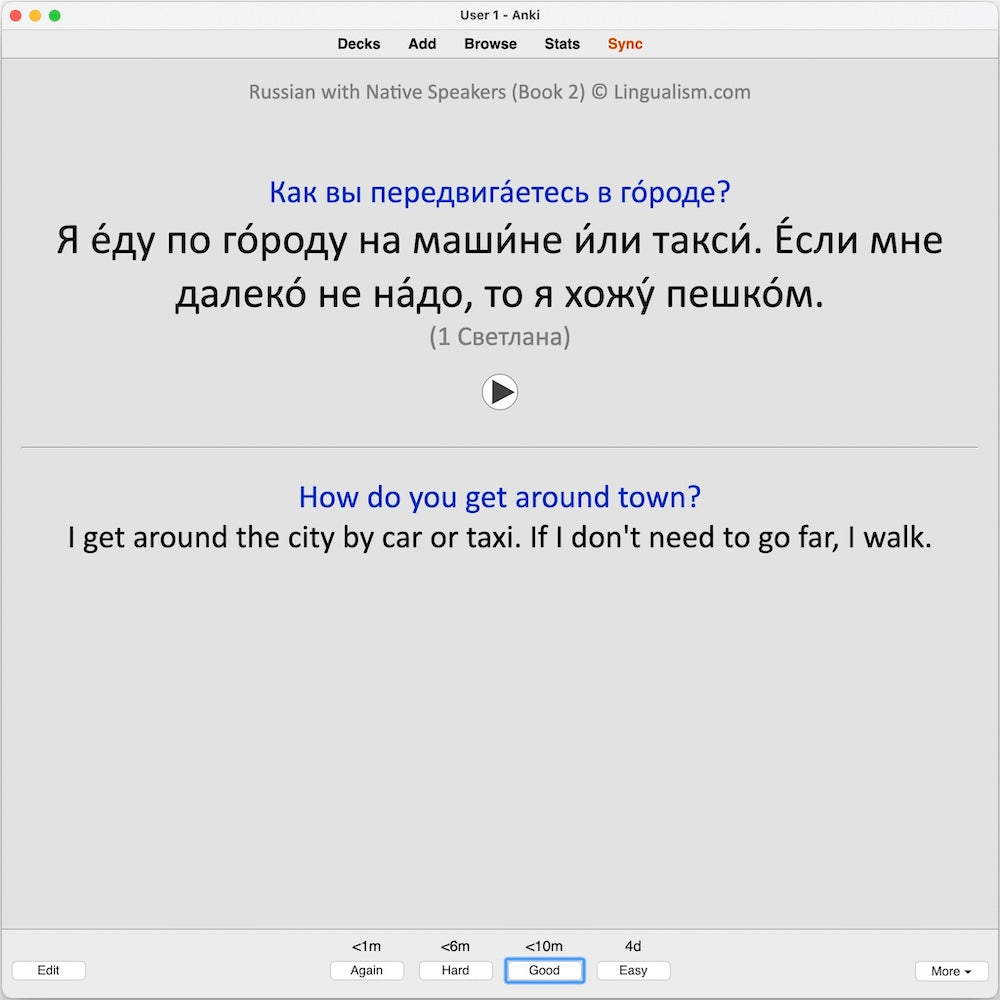The image size is (1000, 1000).
Task: Rate the card as Again
Action: (x=367, y=970)
